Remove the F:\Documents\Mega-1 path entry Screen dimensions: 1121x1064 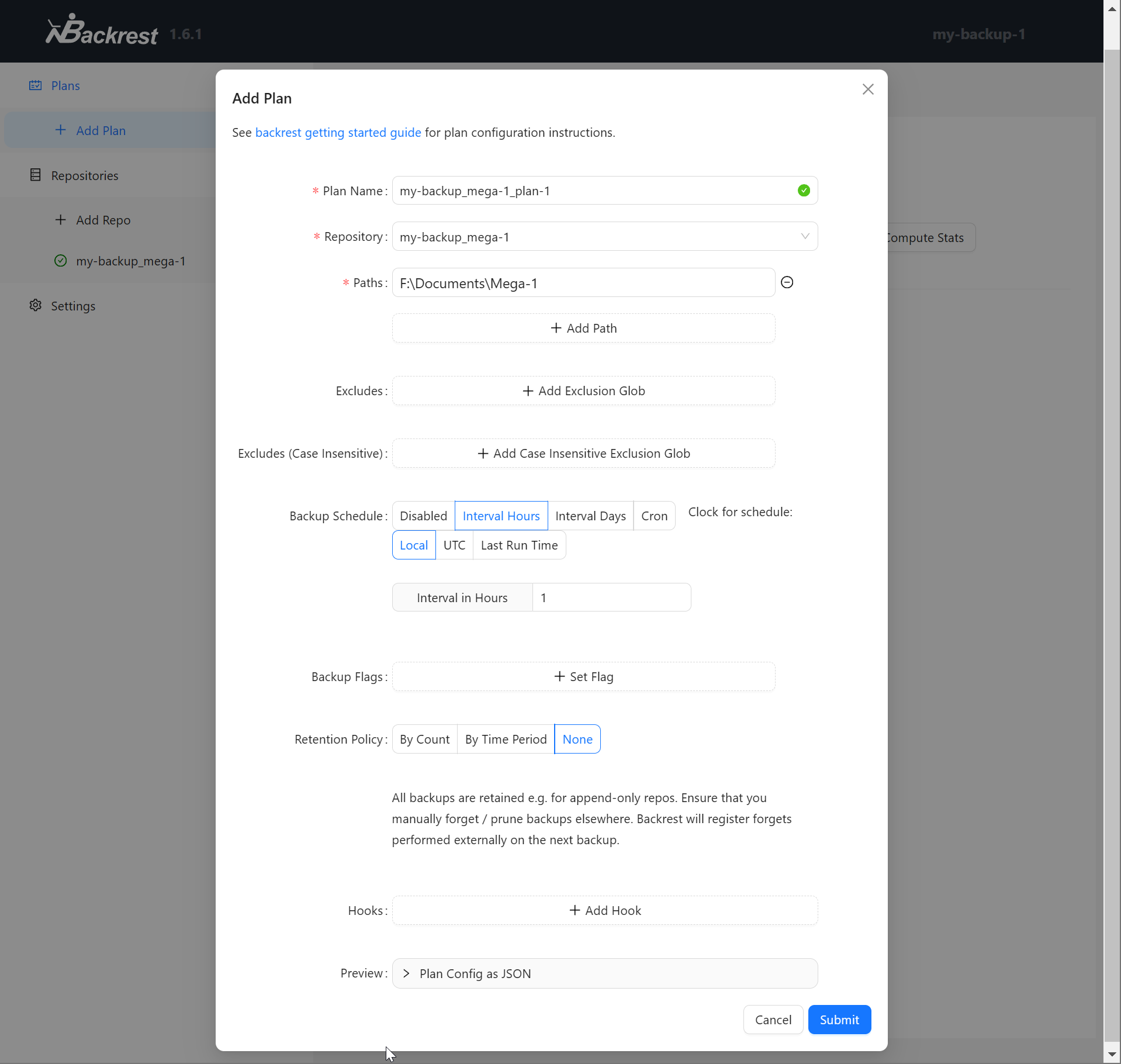(787, 282)
